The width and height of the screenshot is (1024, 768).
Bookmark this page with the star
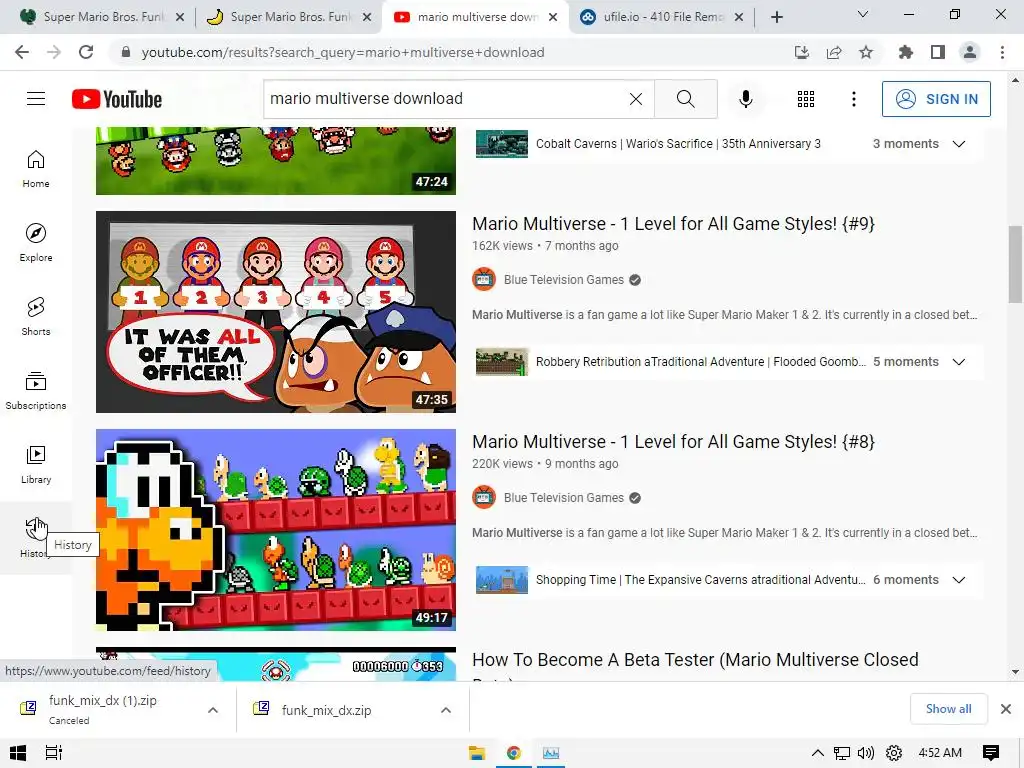click(866, 52)
